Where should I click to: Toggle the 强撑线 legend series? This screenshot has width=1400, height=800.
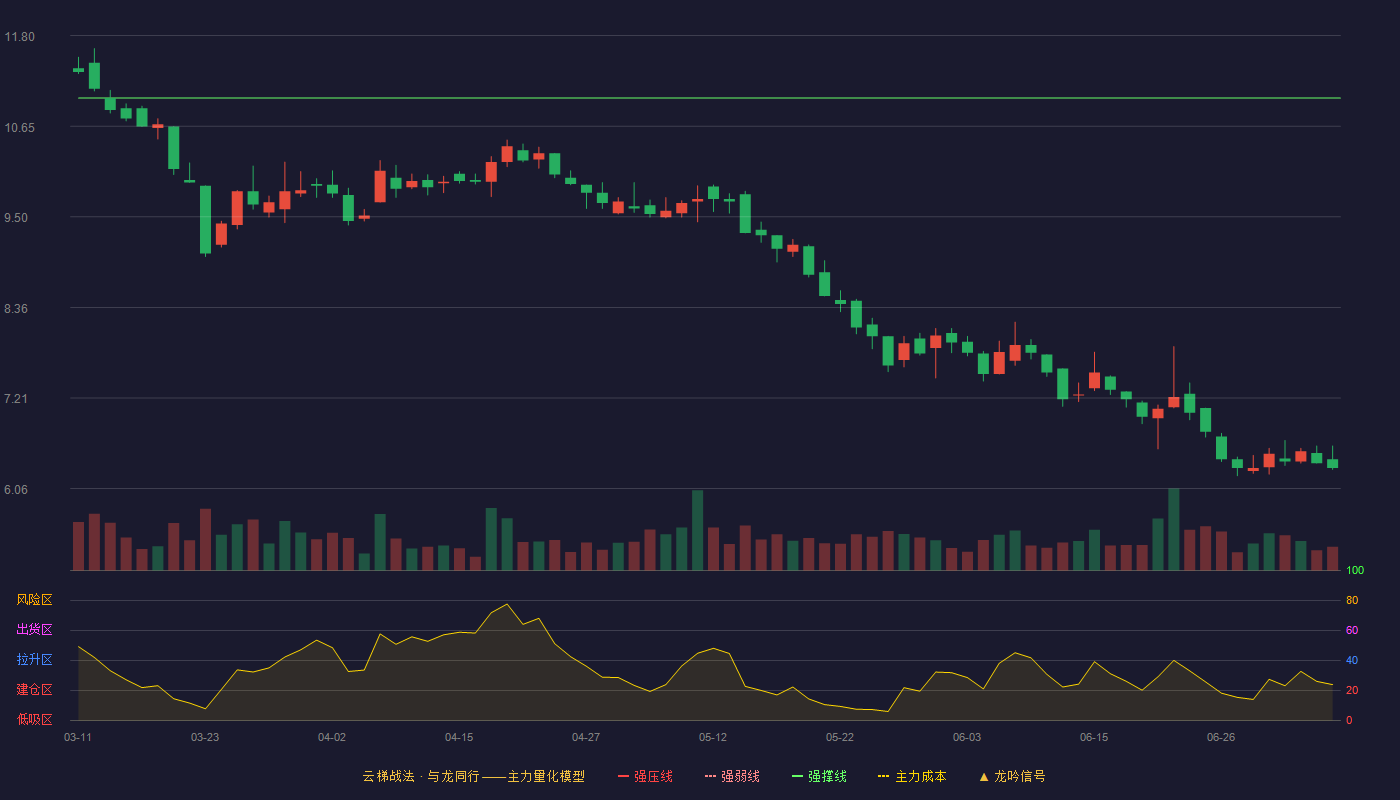tap(819, 776)
